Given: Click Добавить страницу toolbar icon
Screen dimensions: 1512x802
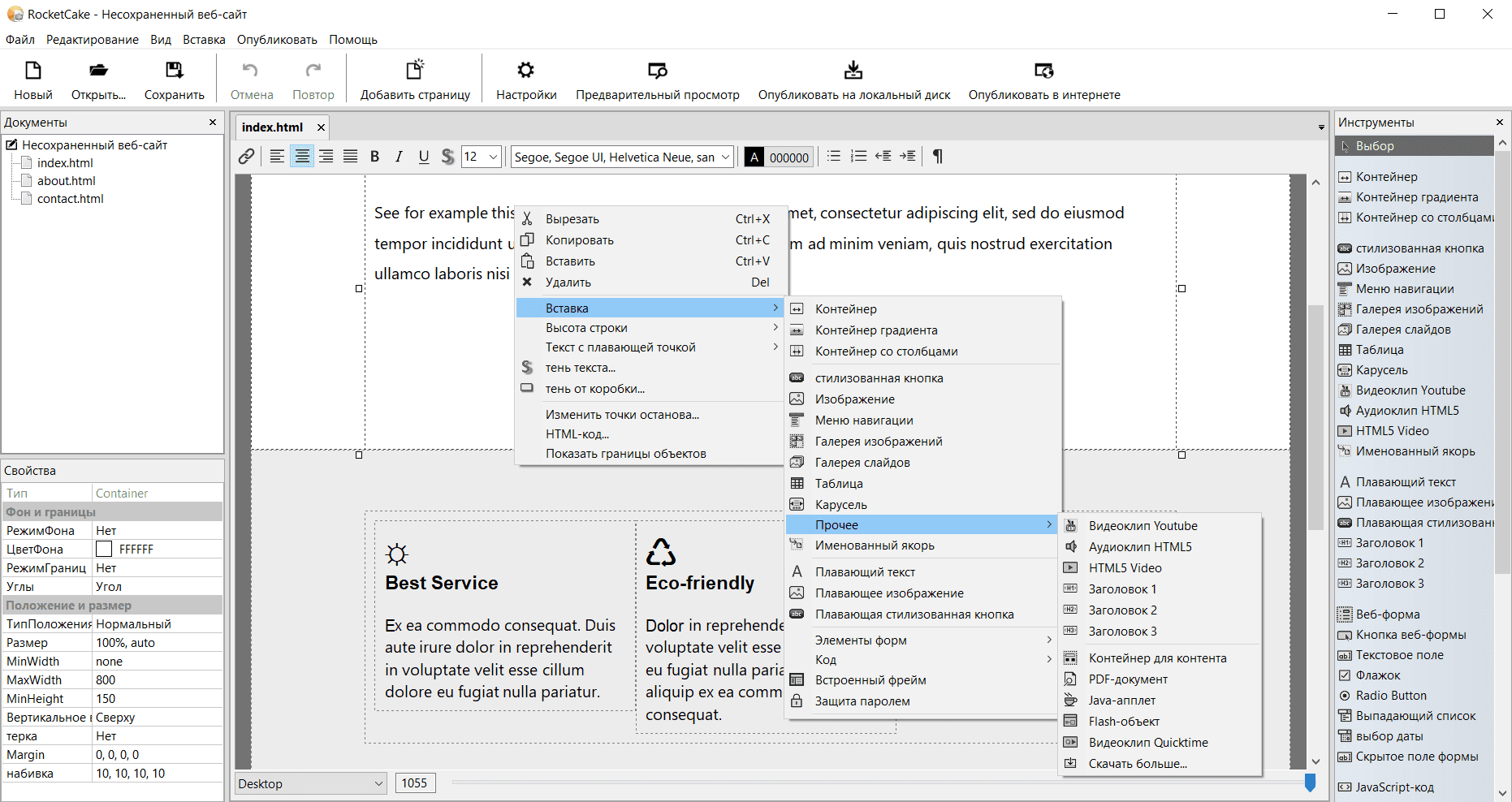Looking at the screenshot, I should click(415, 71).
